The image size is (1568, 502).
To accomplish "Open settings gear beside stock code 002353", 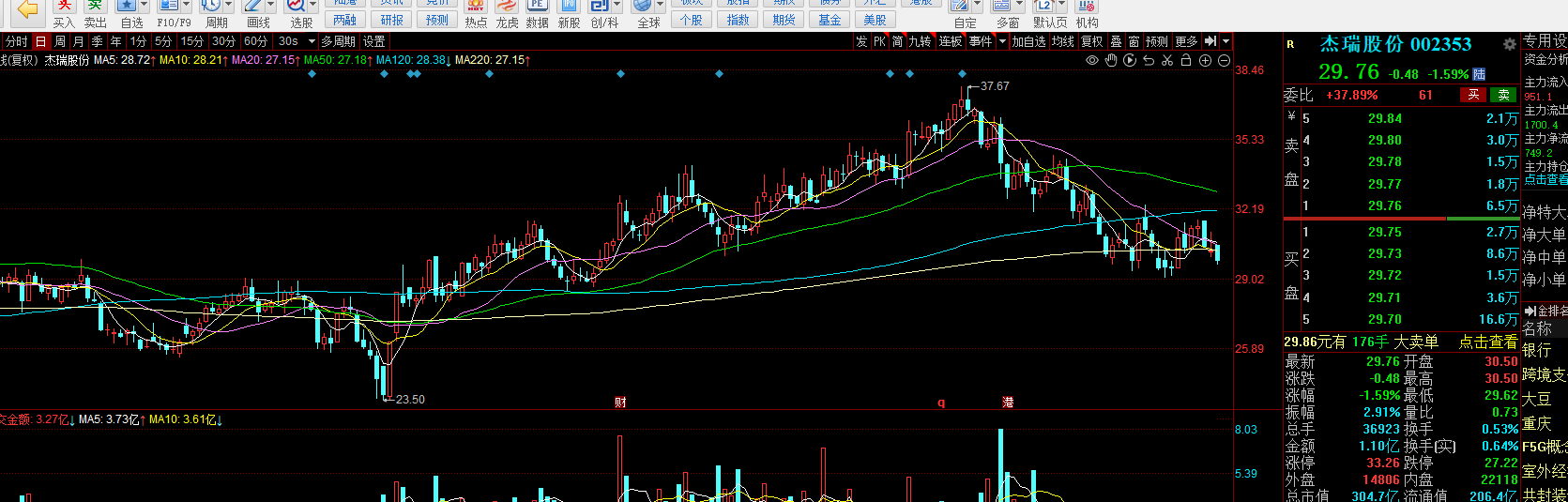I will 1509,44.
